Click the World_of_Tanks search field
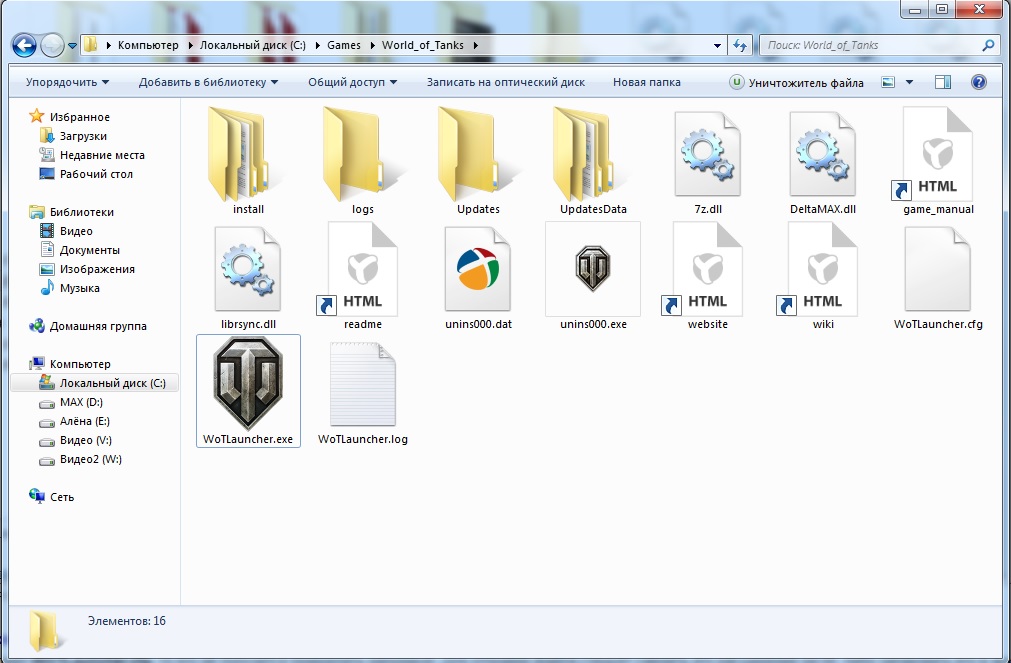 (x=870, y=45)
